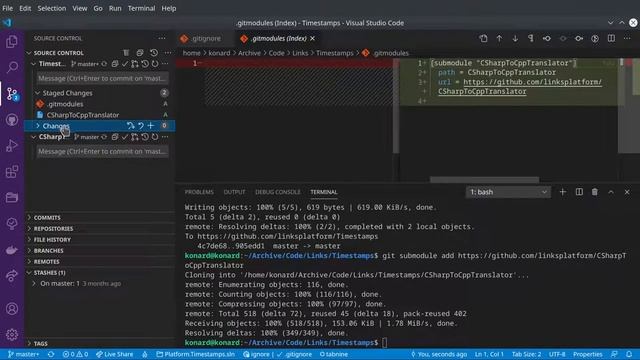
Task: Click master+ branch in status bar
Action: (x=23, y=354)
